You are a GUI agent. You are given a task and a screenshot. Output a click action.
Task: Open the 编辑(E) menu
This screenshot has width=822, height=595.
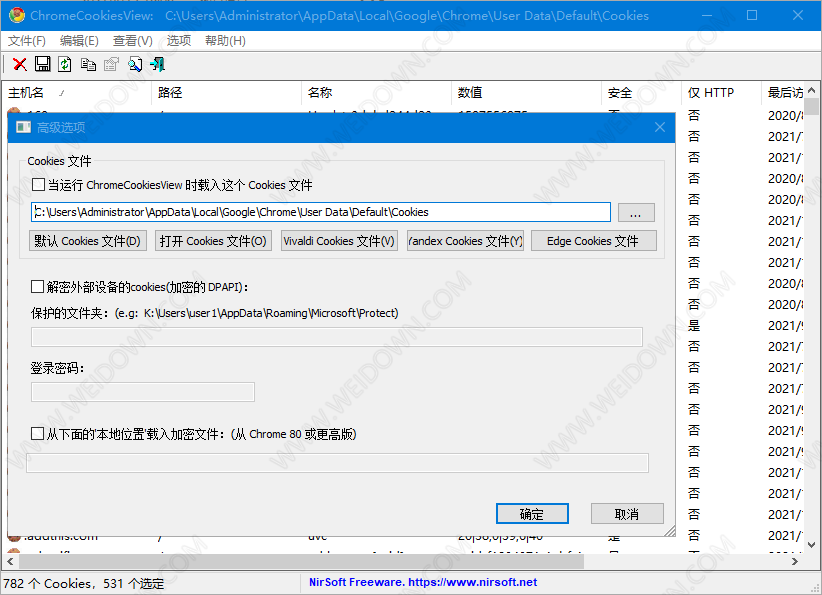click(79, 40)
